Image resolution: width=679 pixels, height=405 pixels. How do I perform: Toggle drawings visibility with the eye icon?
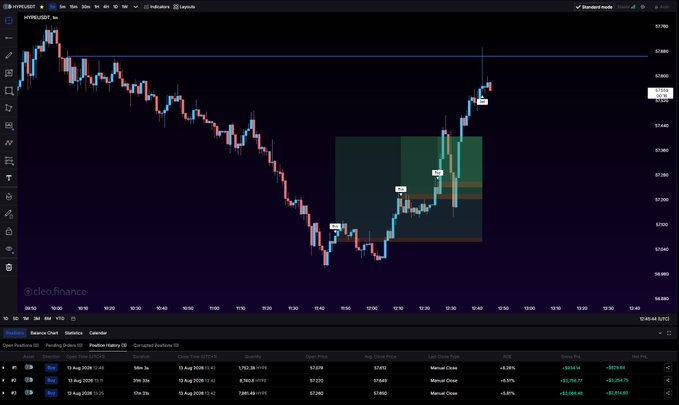(x=9, y=249)
